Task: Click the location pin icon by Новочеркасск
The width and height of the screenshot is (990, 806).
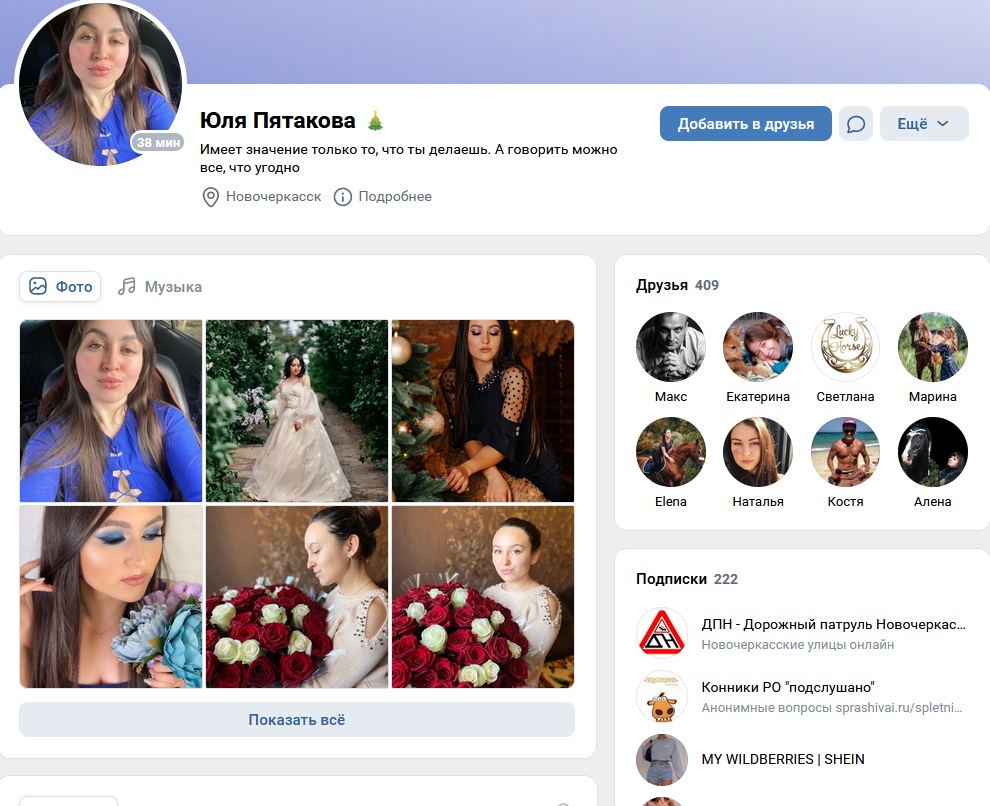Action: click(210, 197)
